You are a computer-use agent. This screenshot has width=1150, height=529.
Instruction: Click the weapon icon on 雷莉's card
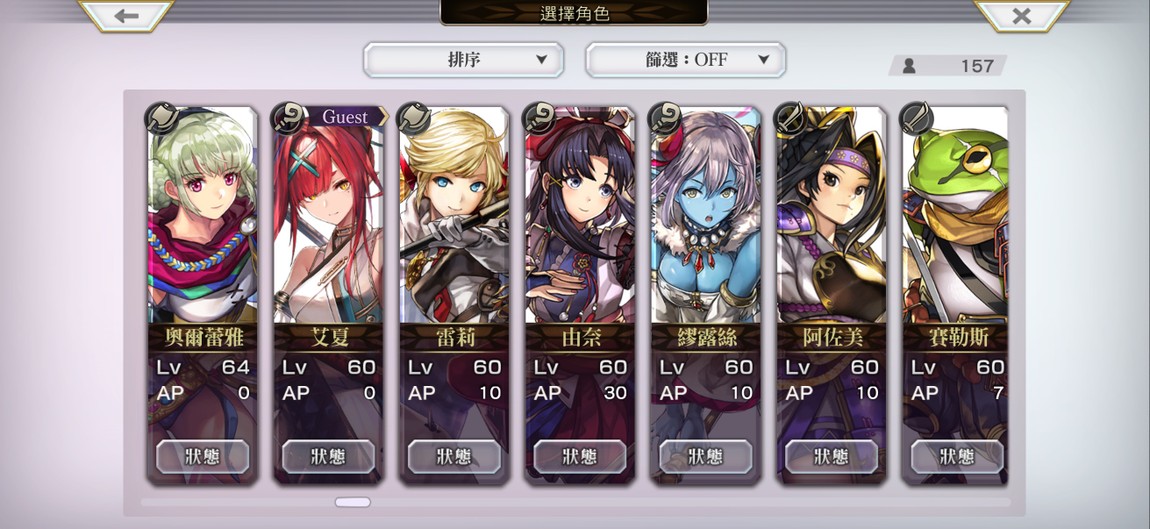tap(412, 117)
